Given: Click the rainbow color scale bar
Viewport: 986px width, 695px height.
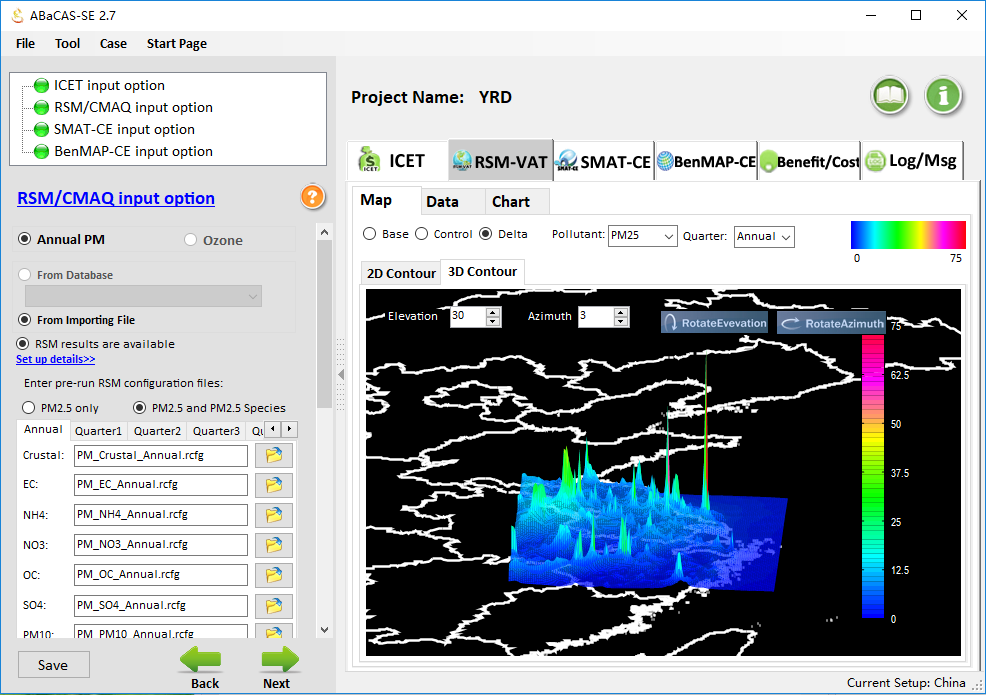Looking at the screenshot, I should pyautogui.click(x=908, y=234).
